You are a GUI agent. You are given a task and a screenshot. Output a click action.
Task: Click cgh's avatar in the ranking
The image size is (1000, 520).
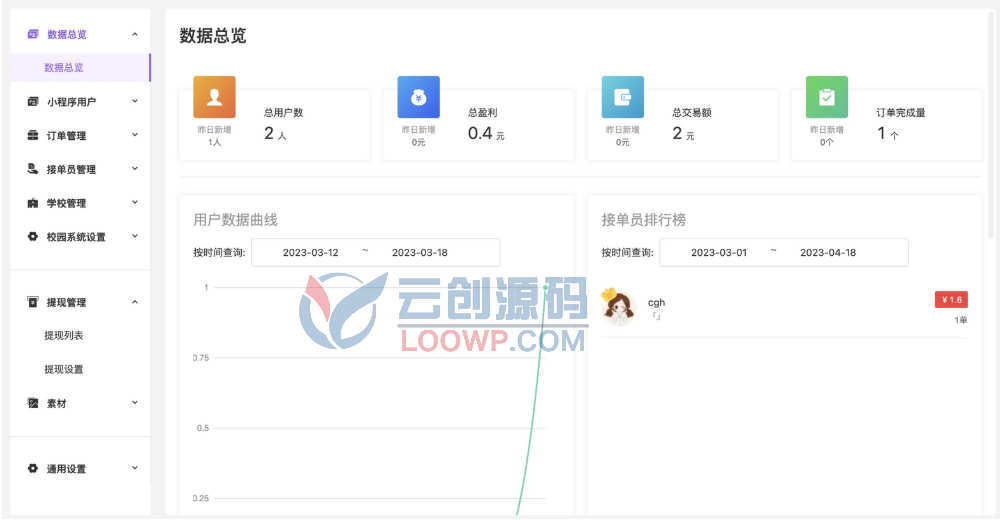pyautogui.click(x=619, y=307)
